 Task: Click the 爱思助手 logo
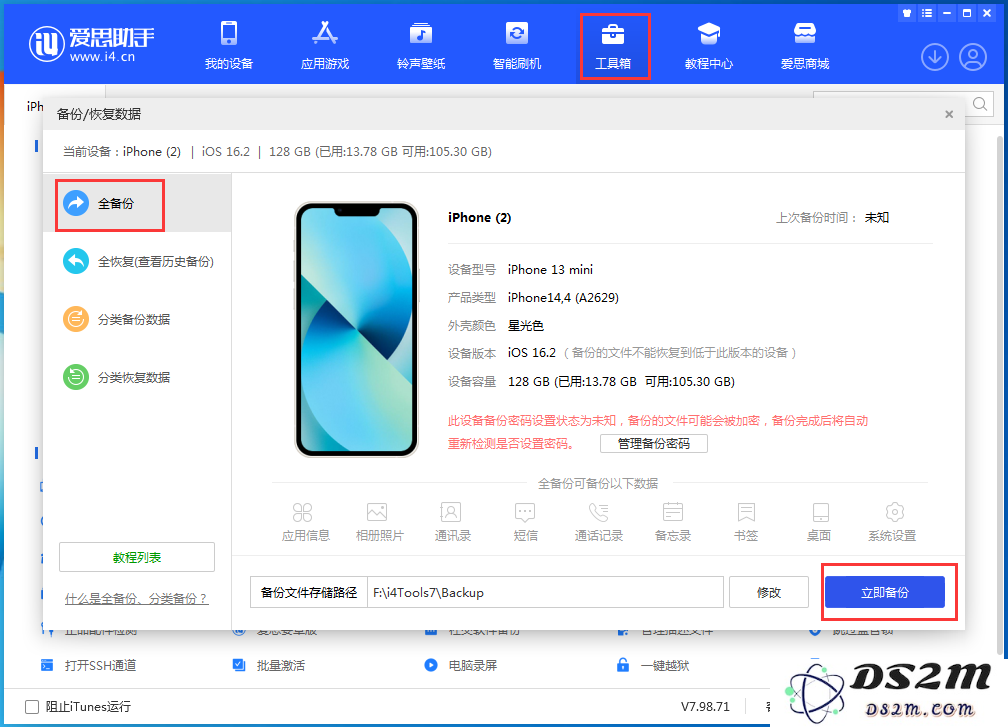click(91, 44)
